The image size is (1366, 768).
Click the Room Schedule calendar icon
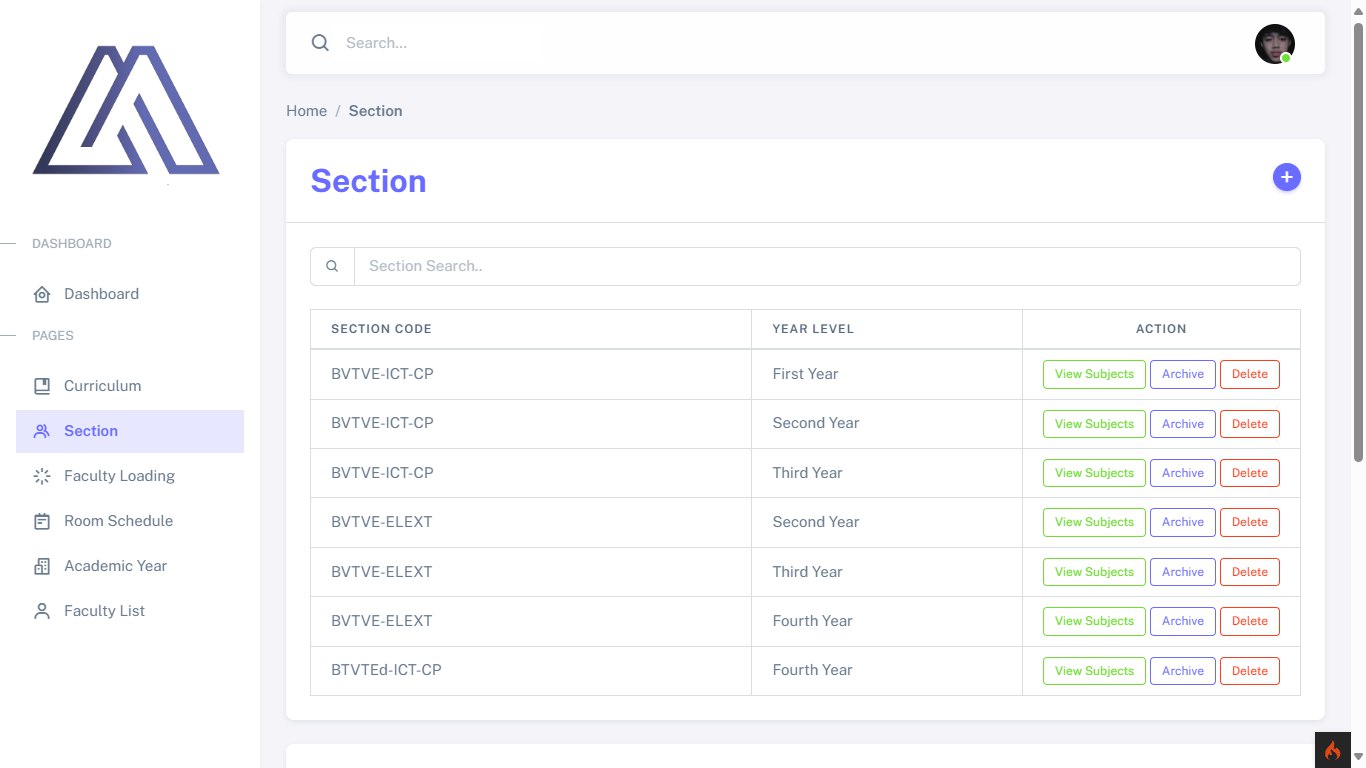[x=42, y=521]
